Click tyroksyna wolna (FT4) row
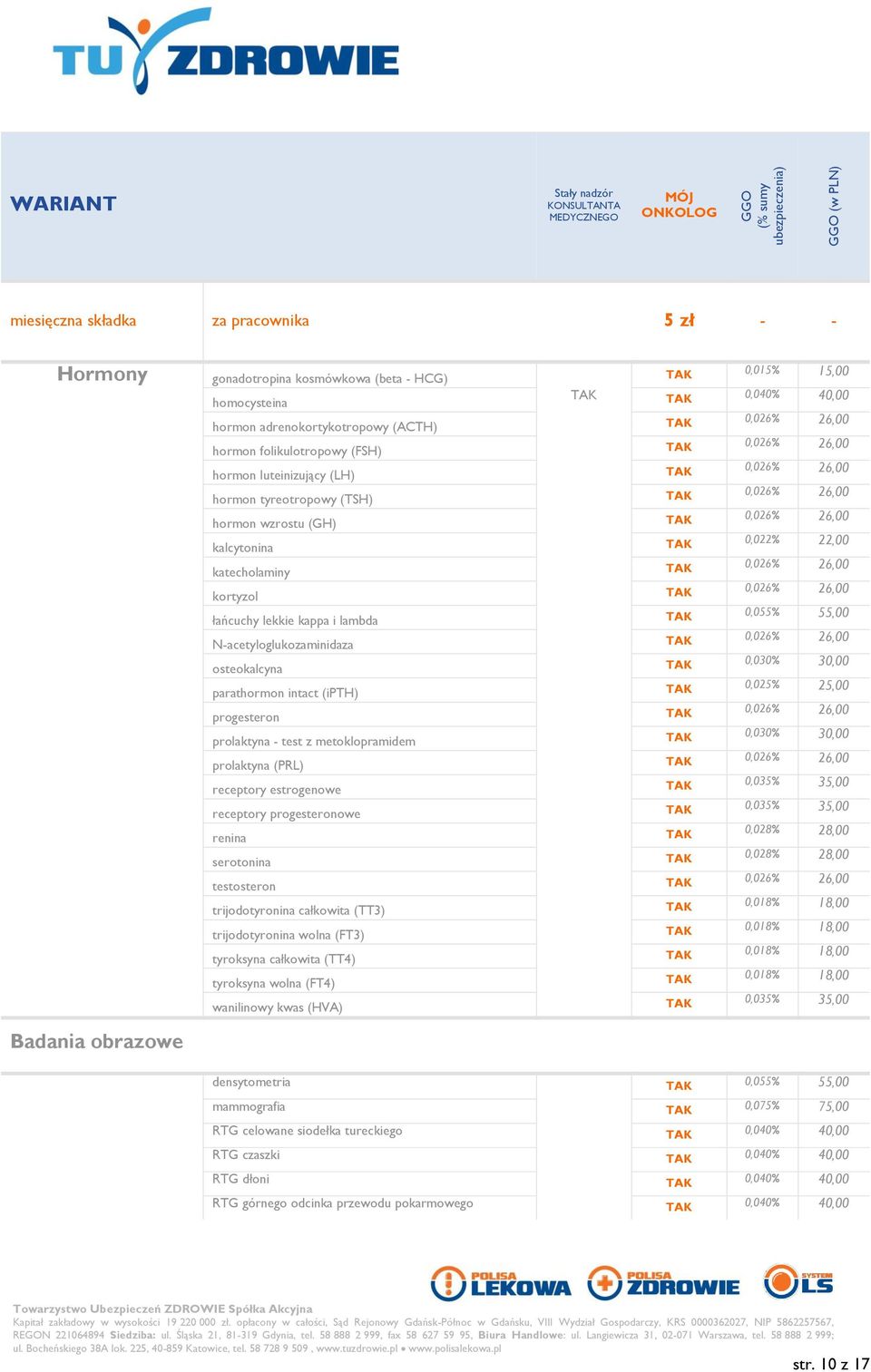Screen dimensions: 871x1372 pos(273,983)
